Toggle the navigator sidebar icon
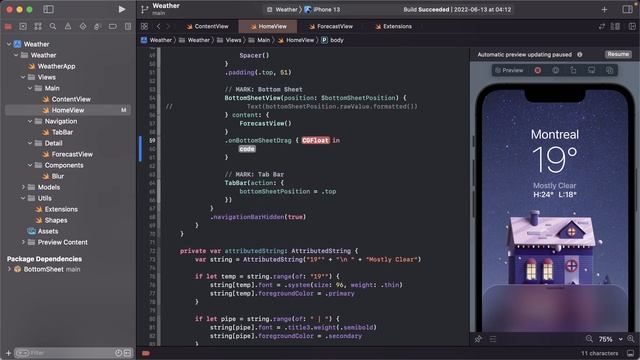Screen dimensions: 640x360 point(48,9)
